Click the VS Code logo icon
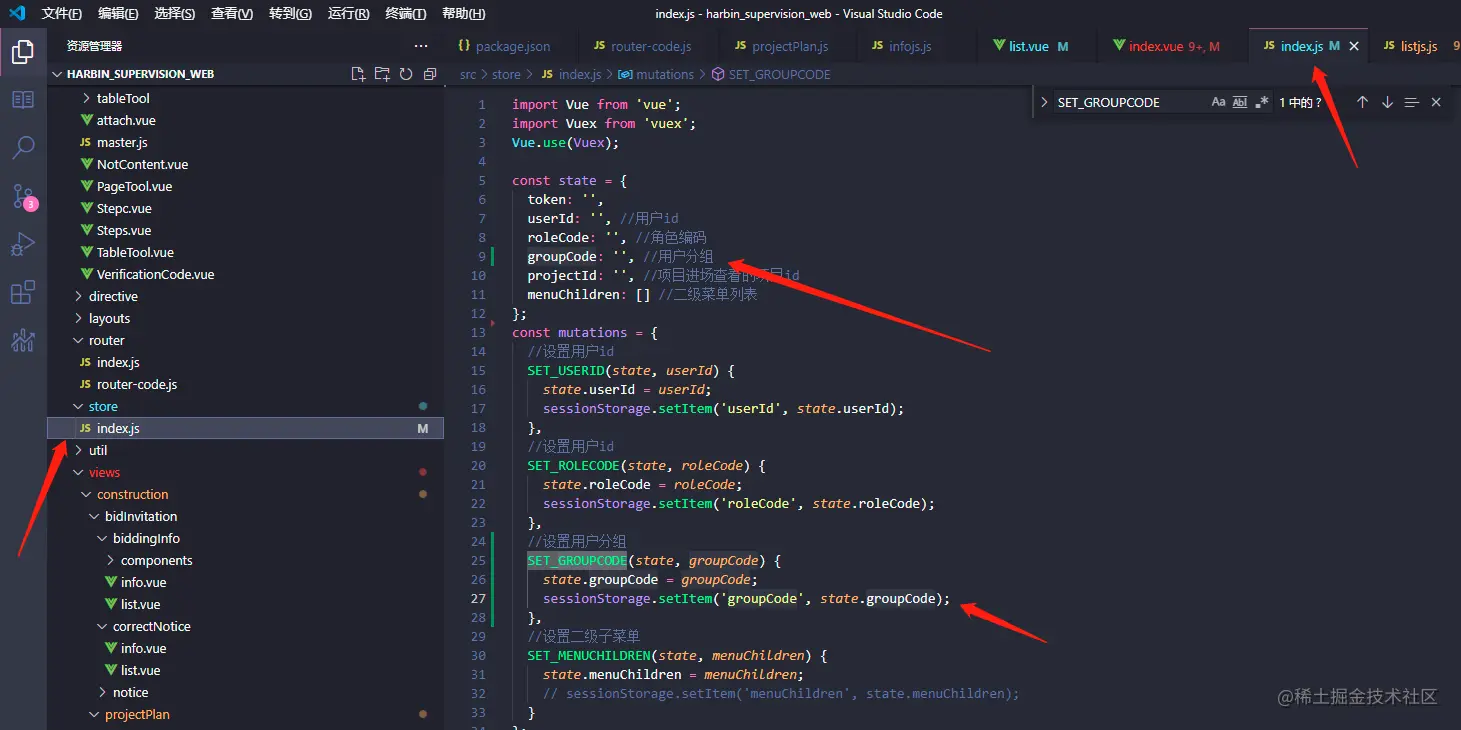The image size is (1461, 730). pos(17,13)
